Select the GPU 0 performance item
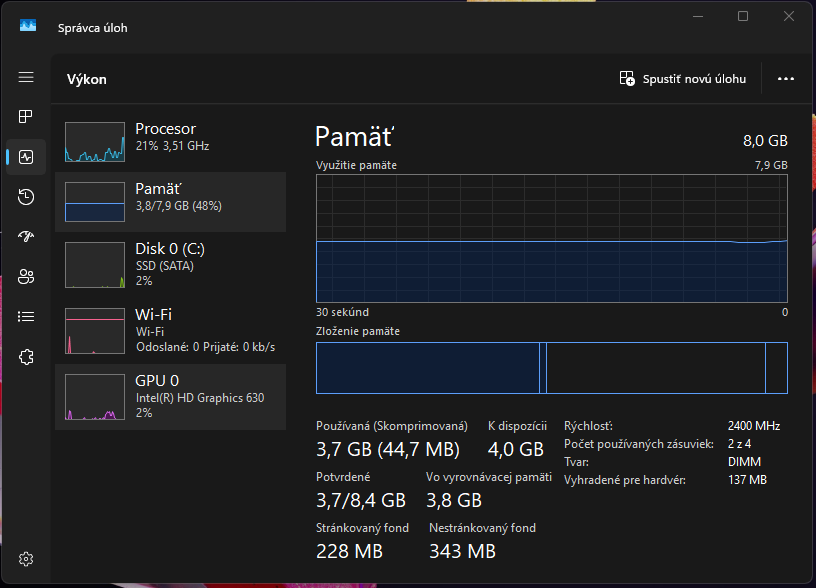Screen dimensions: 816x588 pyautogui.click(x=170, y=395)
